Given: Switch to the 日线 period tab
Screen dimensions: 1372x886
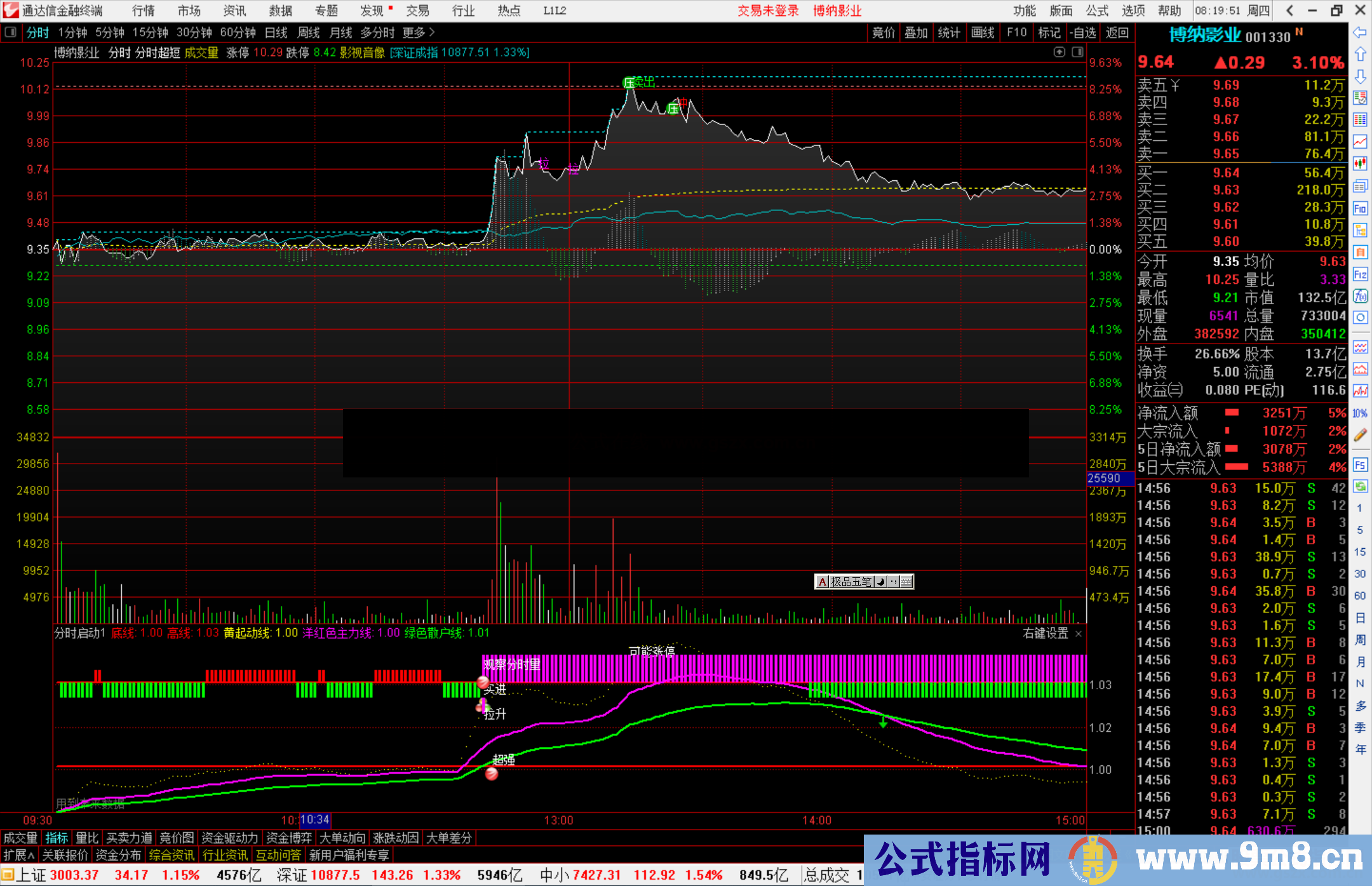Looking at the screenshot, I should [x=276, y=32].
